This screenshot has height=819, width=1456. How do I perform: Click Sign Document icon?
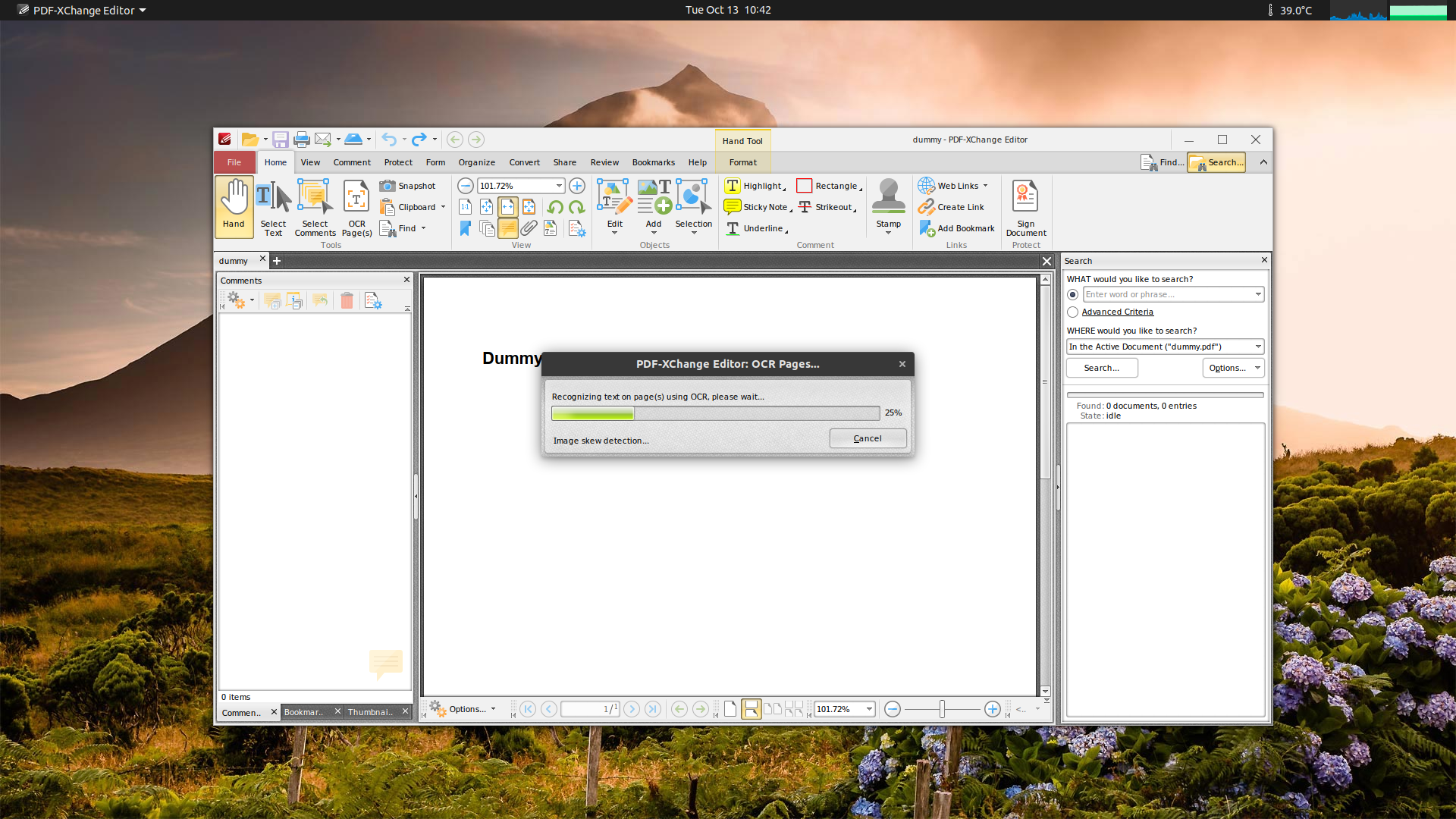click(x=1026, y=207)
